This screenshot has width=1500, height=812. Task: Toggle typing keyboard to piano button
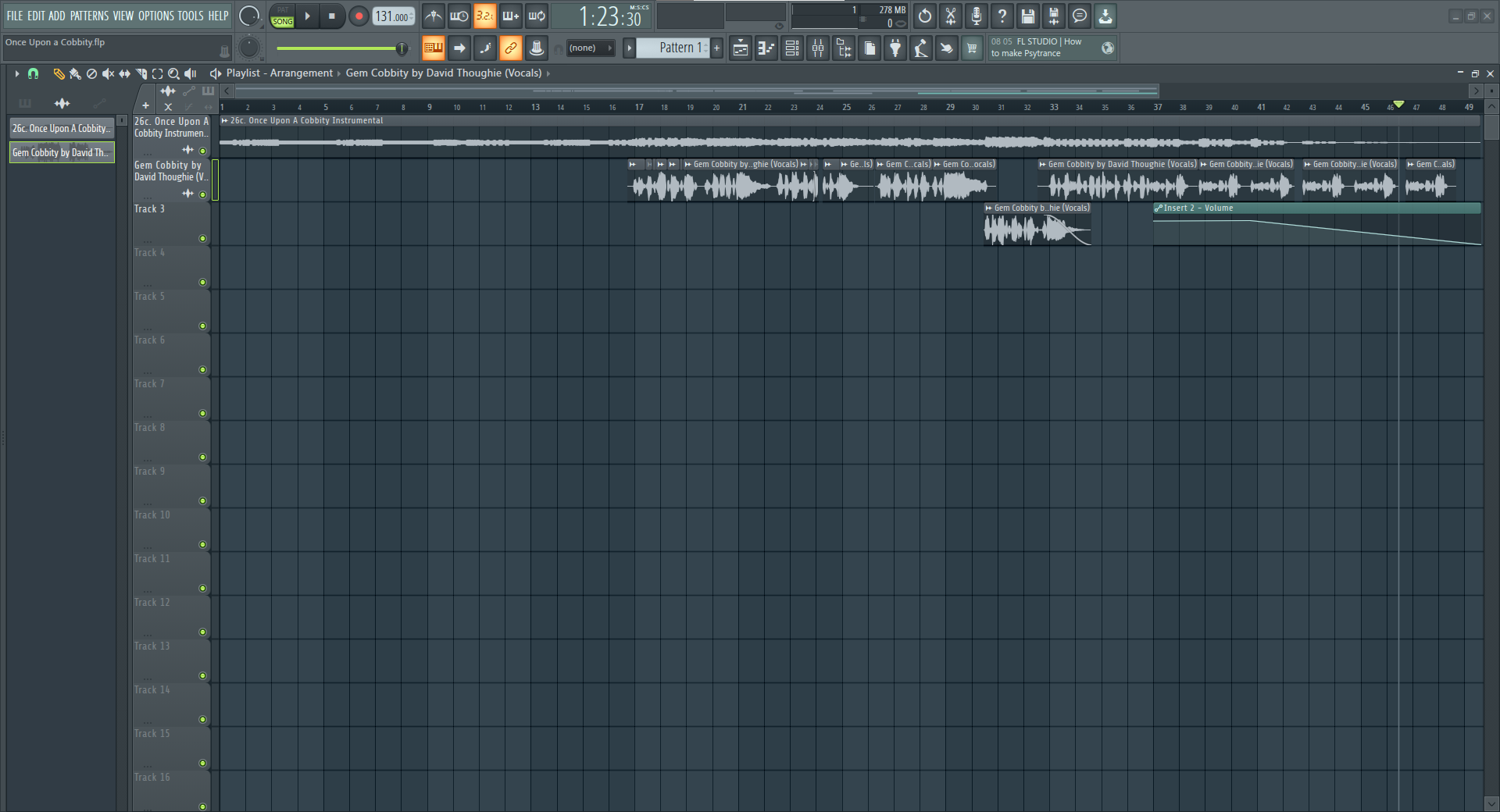tap(434, 48)
